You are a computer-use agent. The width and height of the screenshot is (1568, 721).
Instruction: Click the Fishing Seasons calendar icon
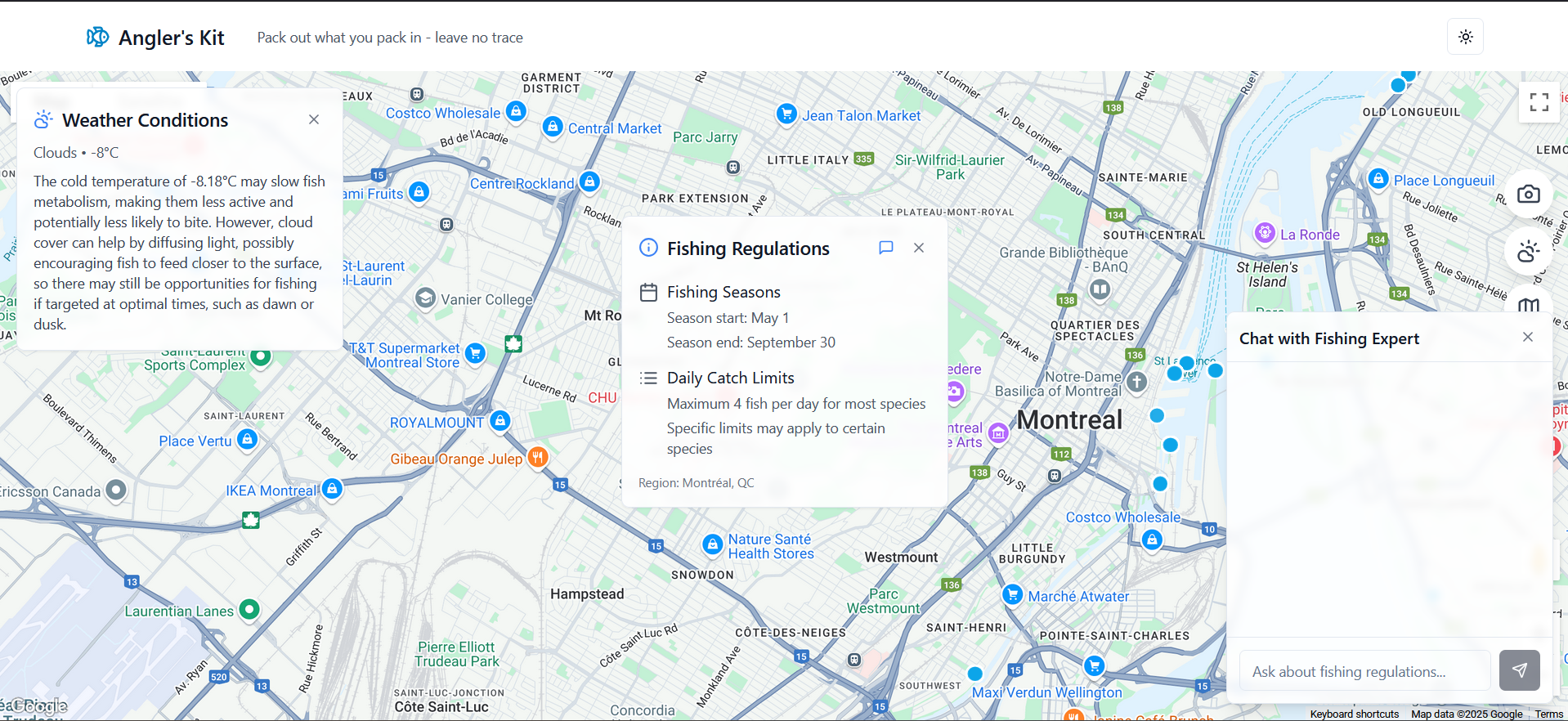[648, 292]
